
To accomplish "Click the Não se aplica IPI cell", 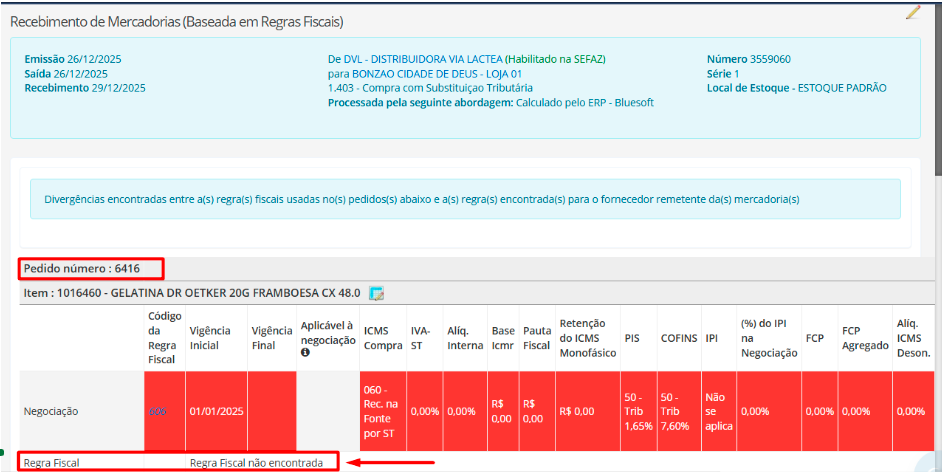I will (718, 411).
